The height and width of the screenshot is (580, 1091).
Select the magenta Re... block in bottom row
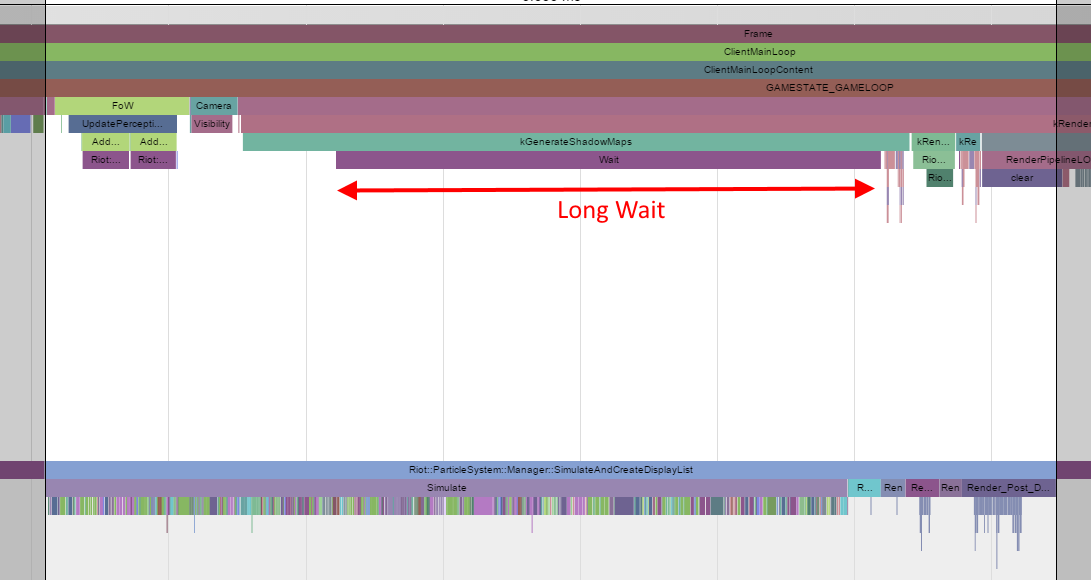click(x=922, y=488)
